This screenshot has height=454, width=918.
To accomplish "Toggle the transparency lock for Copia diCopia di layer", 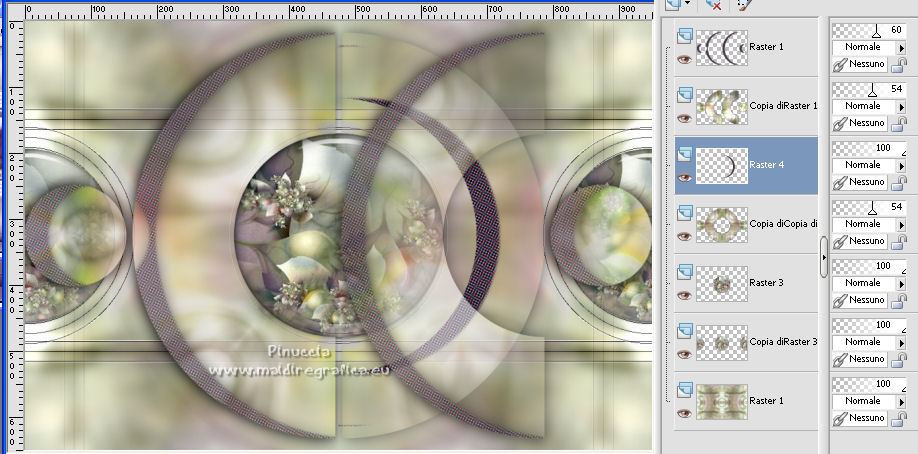I will click(898, 242).
